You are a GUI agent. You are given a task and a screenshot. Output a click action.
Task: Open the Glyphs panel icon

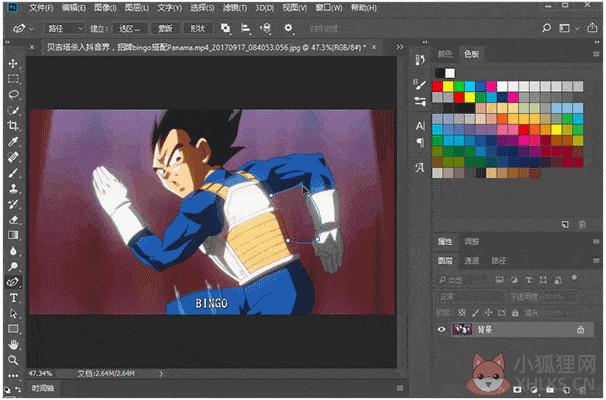(x=420, y=167)
